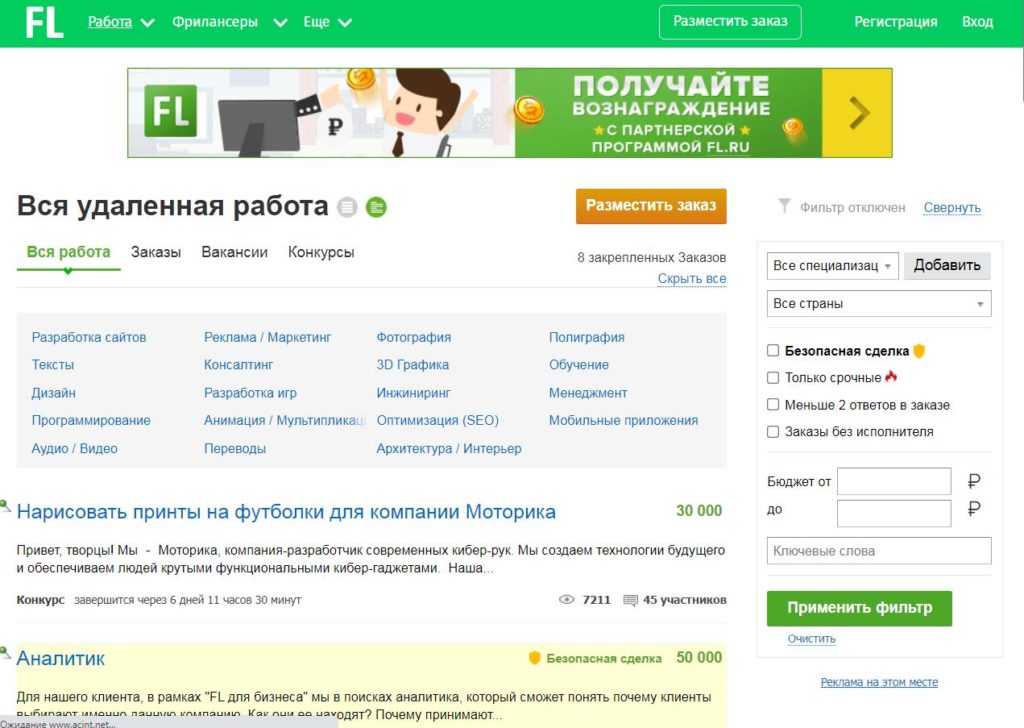Switch to the Заказы tab

(155, 252)
